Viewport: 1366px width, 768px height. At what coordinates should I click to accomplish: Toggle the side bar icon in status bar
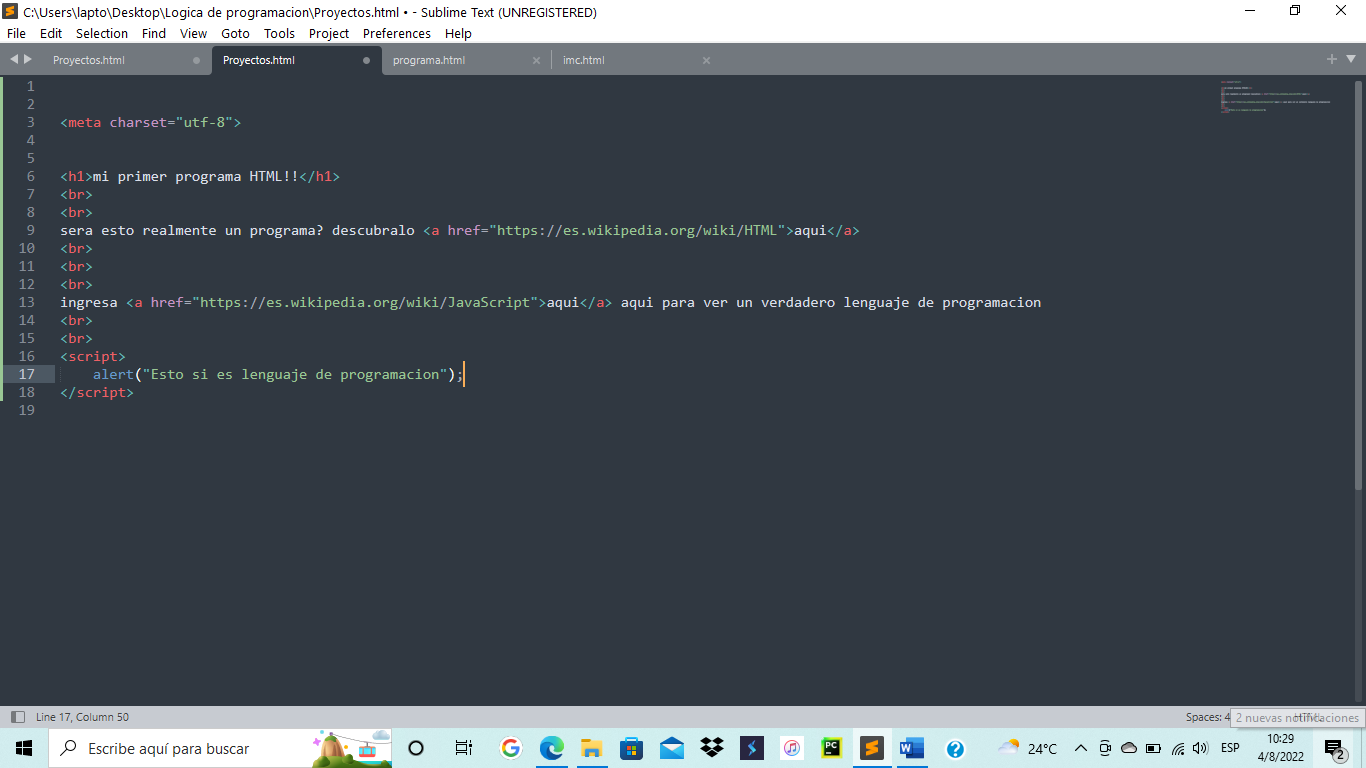[17, 717]
